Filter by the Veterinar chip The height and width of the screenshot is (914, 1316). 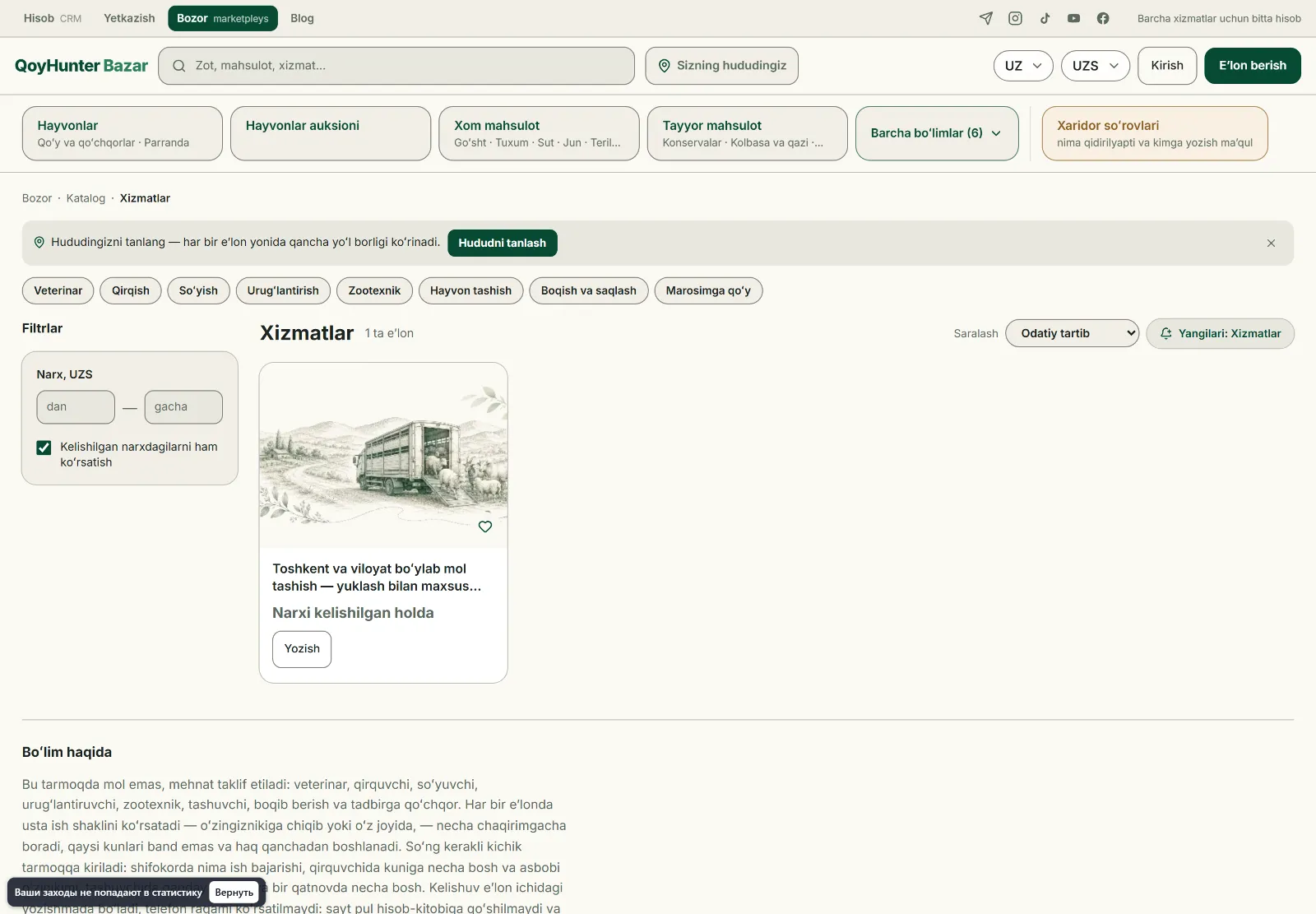tap(58, 291)
